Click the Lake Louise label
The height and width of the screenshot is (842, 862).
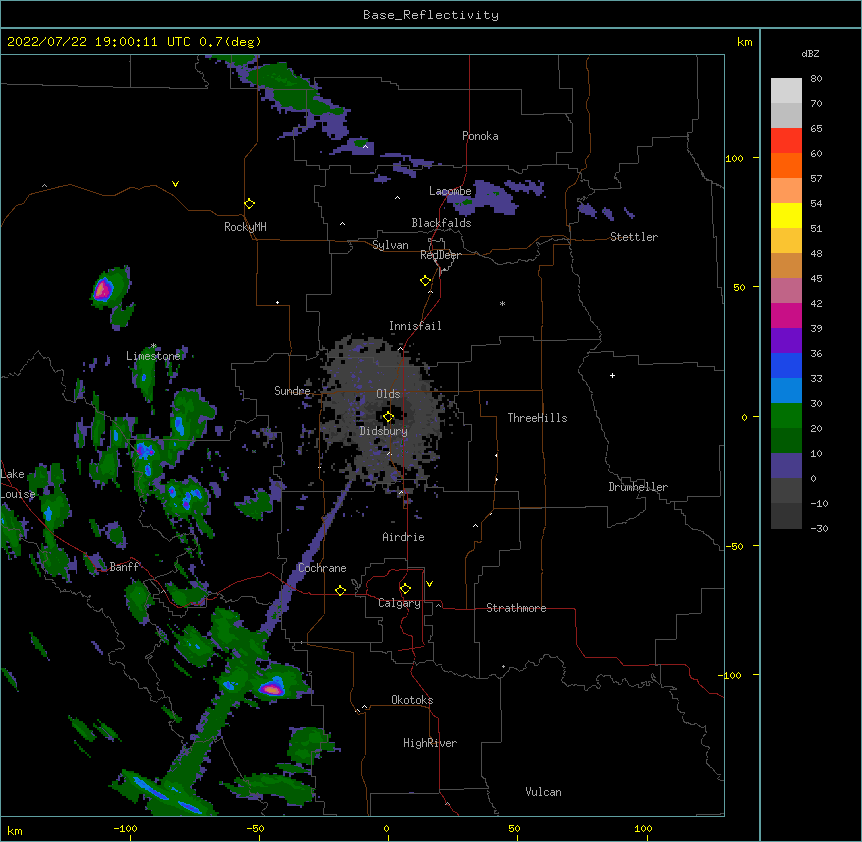pyautogui.click(x=18, y=484)
